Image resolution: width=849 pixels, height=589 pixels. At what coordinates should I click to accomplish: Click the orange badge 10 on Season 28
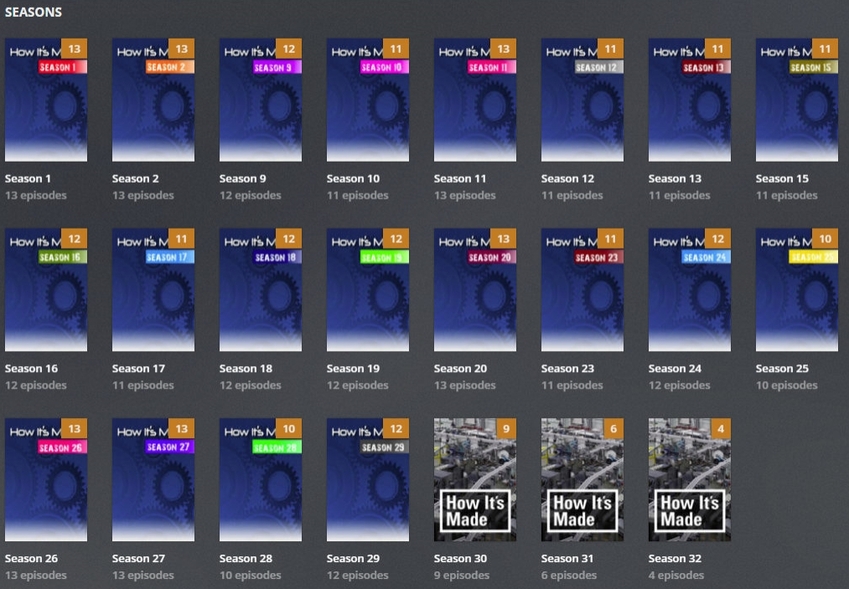[289, 429]
